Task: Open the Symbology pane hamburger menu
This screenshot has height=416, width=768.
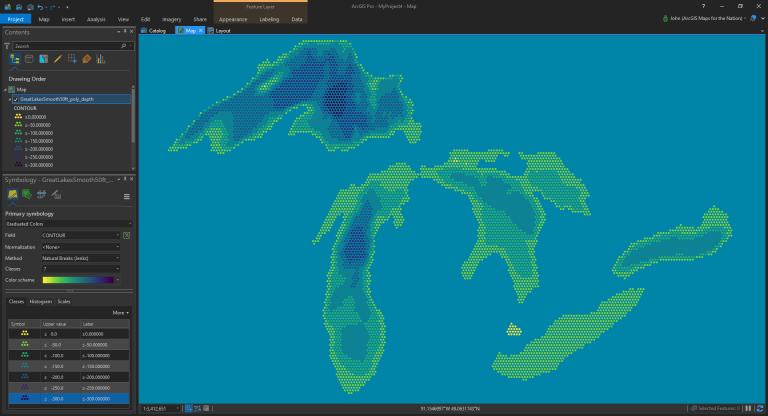Action: (127, 196)
